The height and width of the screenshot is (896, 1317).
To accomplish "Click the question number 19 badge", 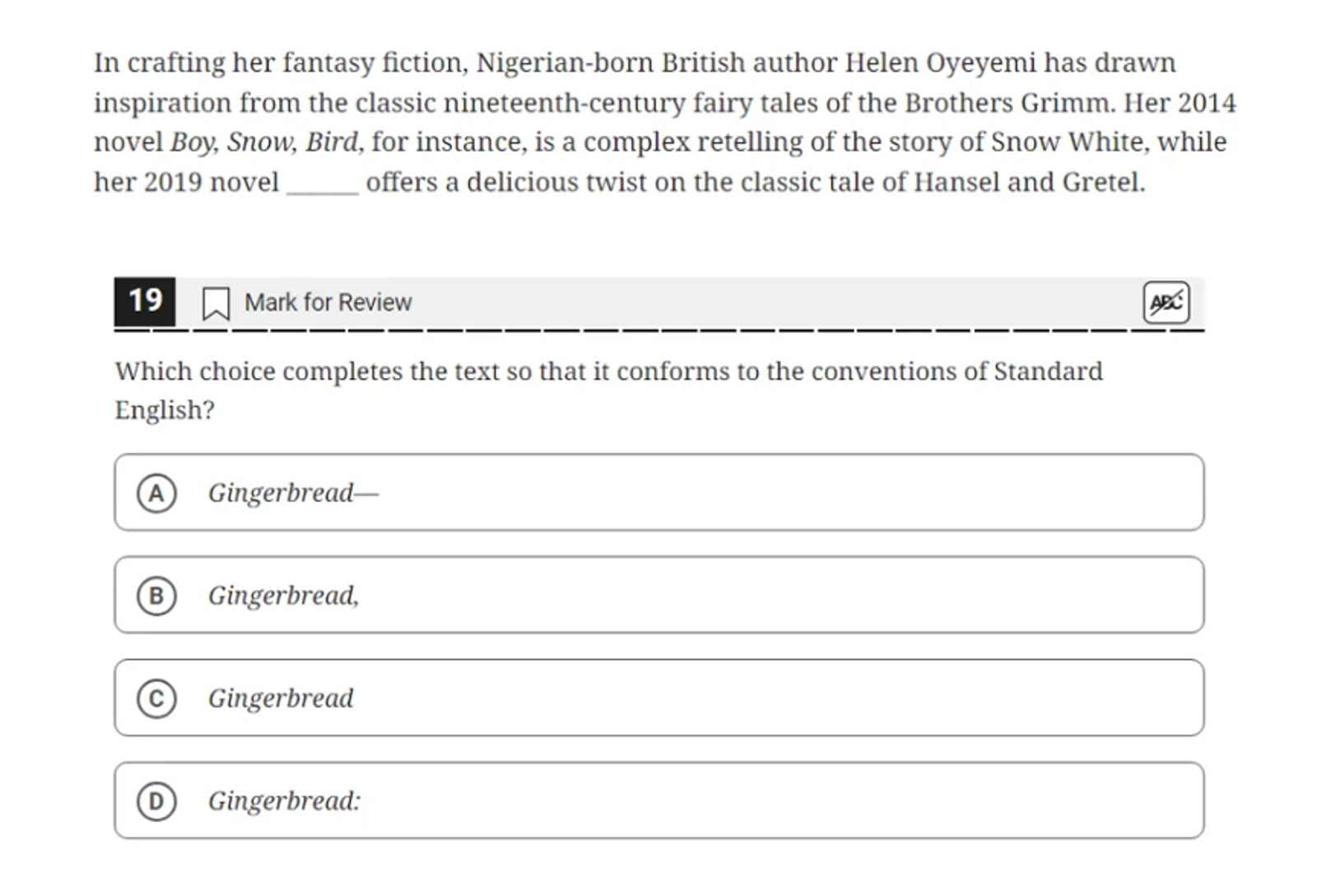I will [x=145, y=301].
